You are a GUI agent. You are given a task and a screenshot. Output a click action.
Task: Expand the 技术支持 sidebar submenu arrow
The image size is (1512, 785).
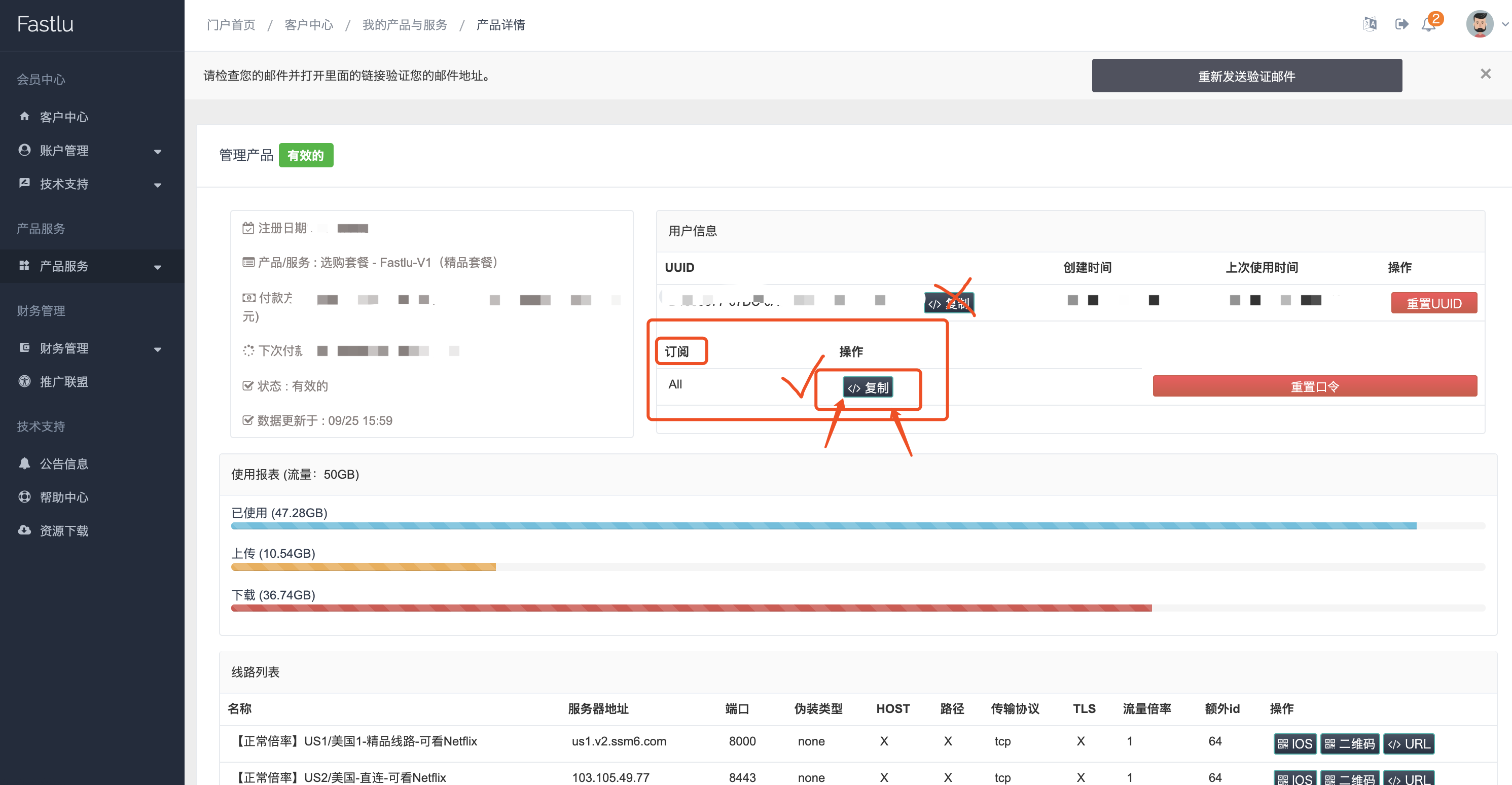(157, 185)
